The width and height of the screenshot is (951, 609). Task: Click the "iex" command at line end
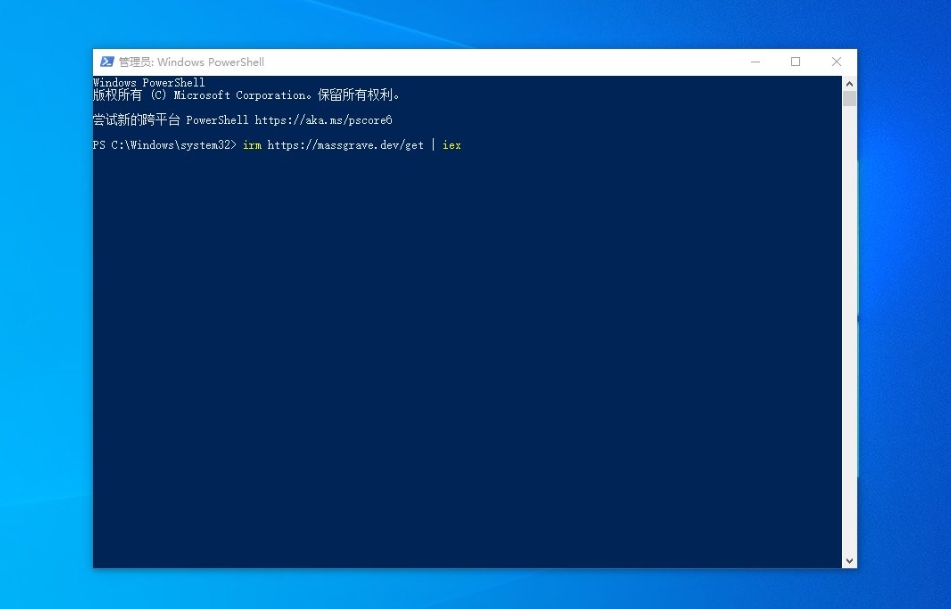452,145
